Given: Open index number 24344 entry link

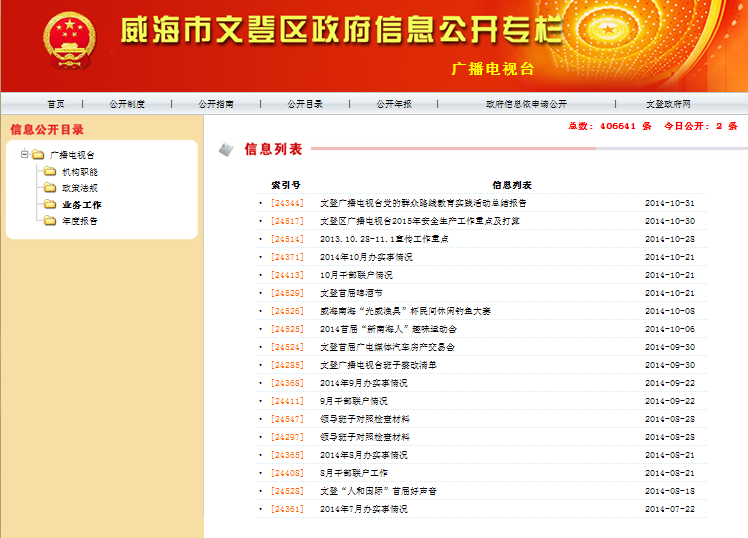Looking at the screenshot, I should (287, 203).
